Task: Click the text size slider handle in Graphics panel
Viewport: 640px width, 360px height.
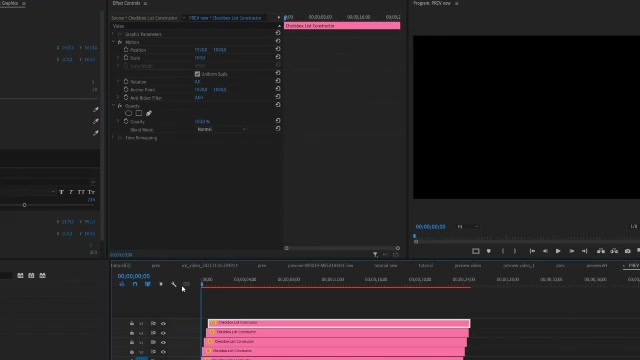Action: click(24, 205)
